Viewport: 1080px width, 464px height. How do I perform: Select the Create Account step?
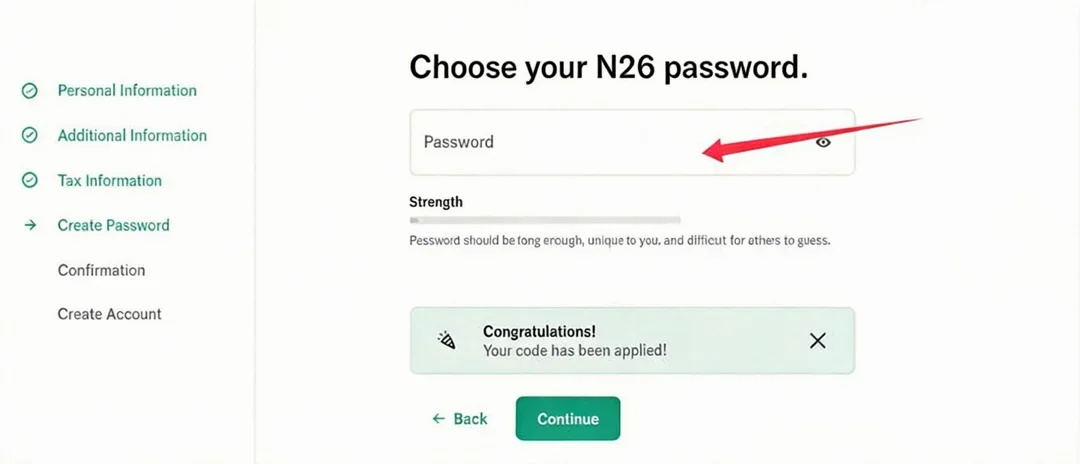pyautogui.click(x=109, y=314)
